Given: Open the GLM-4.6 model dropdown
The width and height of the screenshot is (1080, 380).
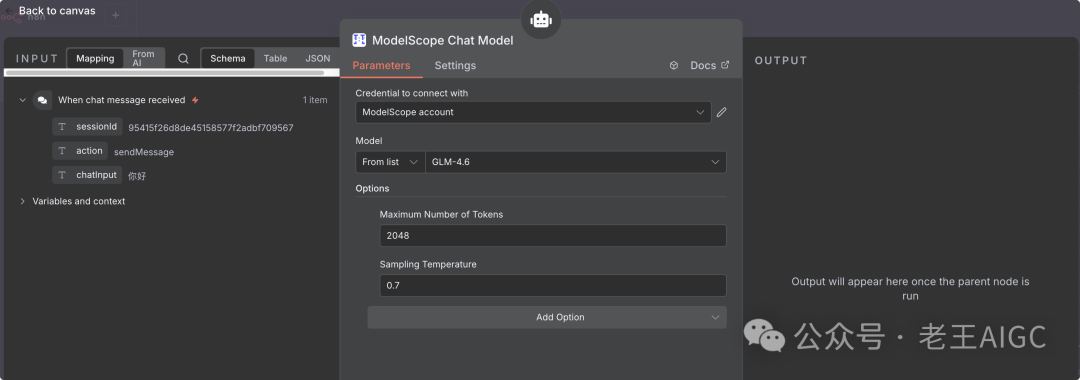Looking at the screenshot, I should tap(575, 162).
